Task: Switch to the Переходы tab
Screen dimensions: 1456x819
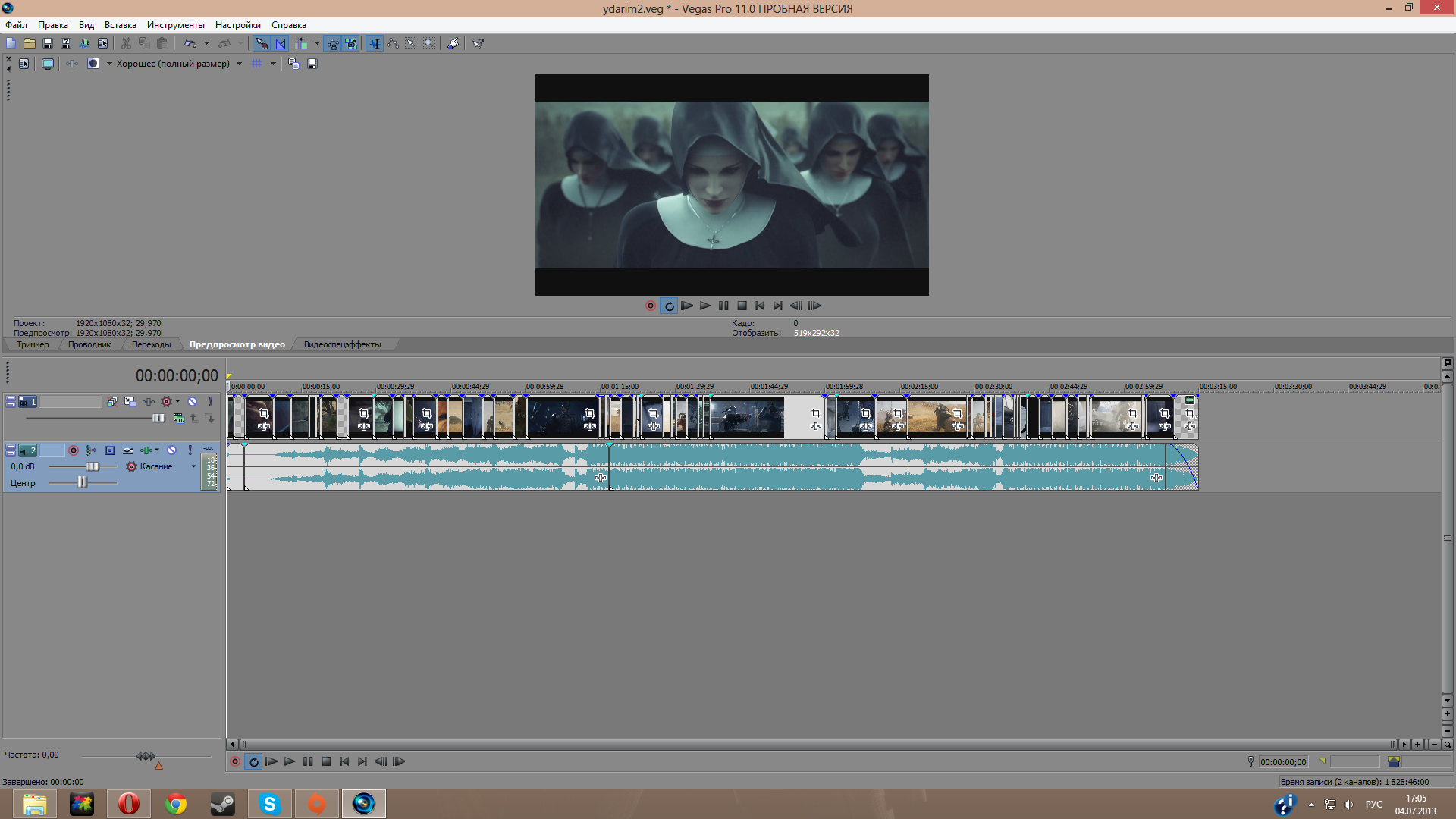Action: [x=151, y=344]
